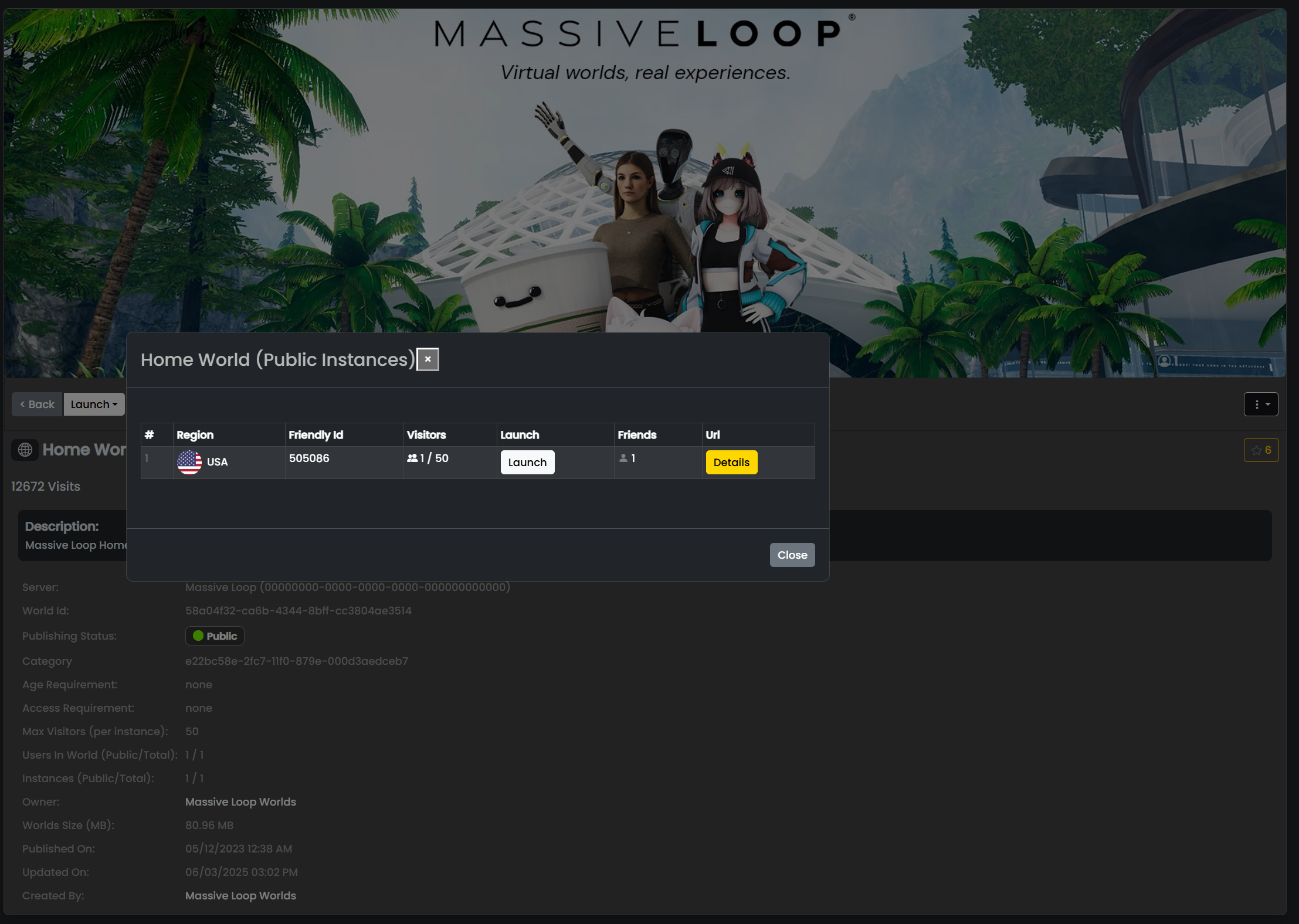Open the three-dot options dropdown

[1261, 404]
